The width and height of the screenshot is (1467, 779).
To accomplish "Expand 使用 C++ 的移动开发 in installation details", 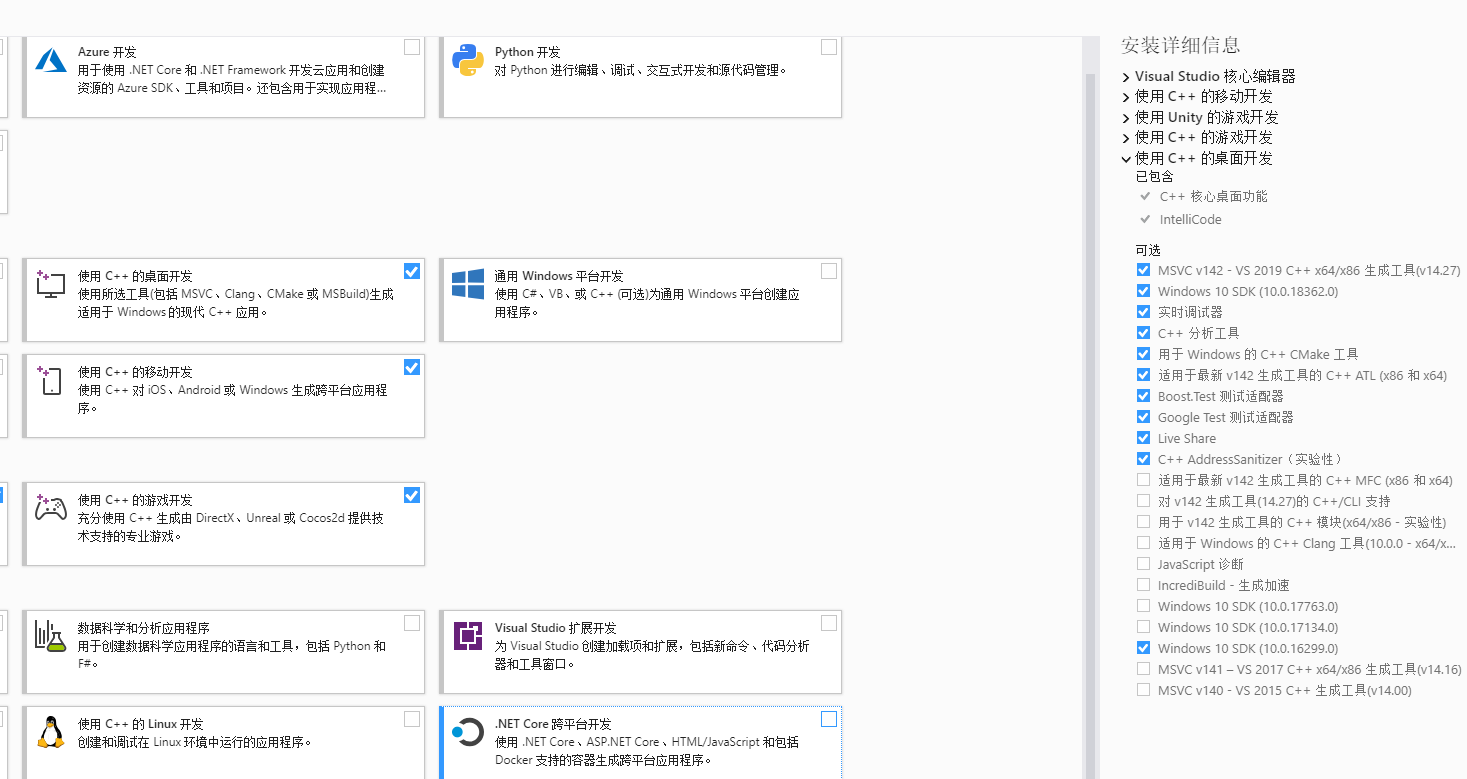I will (1127, 97).
